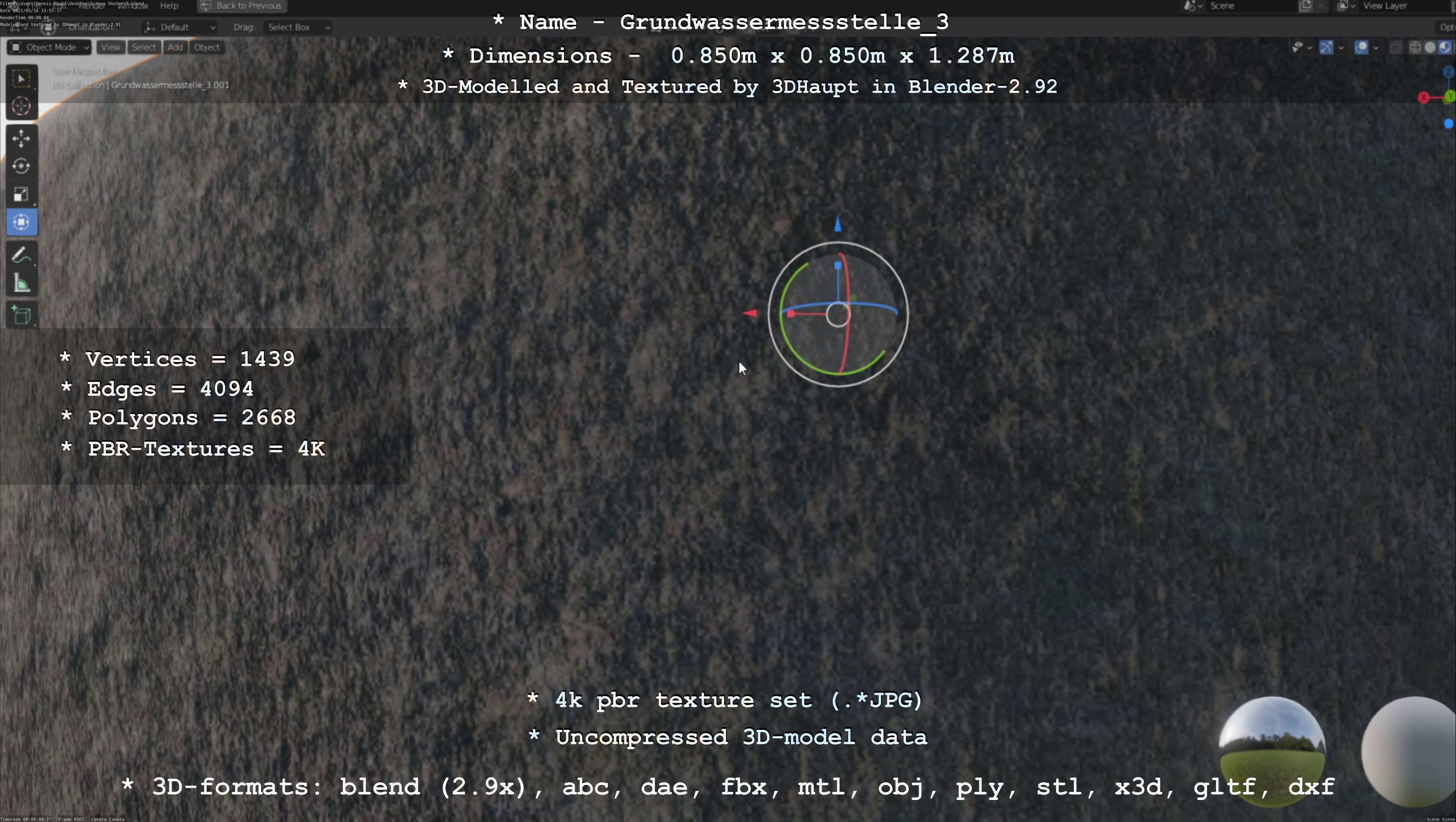Toggle the X-Ray view button
Image resolution: width=1456 pixels, height=822 pixels.
pos(1395,47)
